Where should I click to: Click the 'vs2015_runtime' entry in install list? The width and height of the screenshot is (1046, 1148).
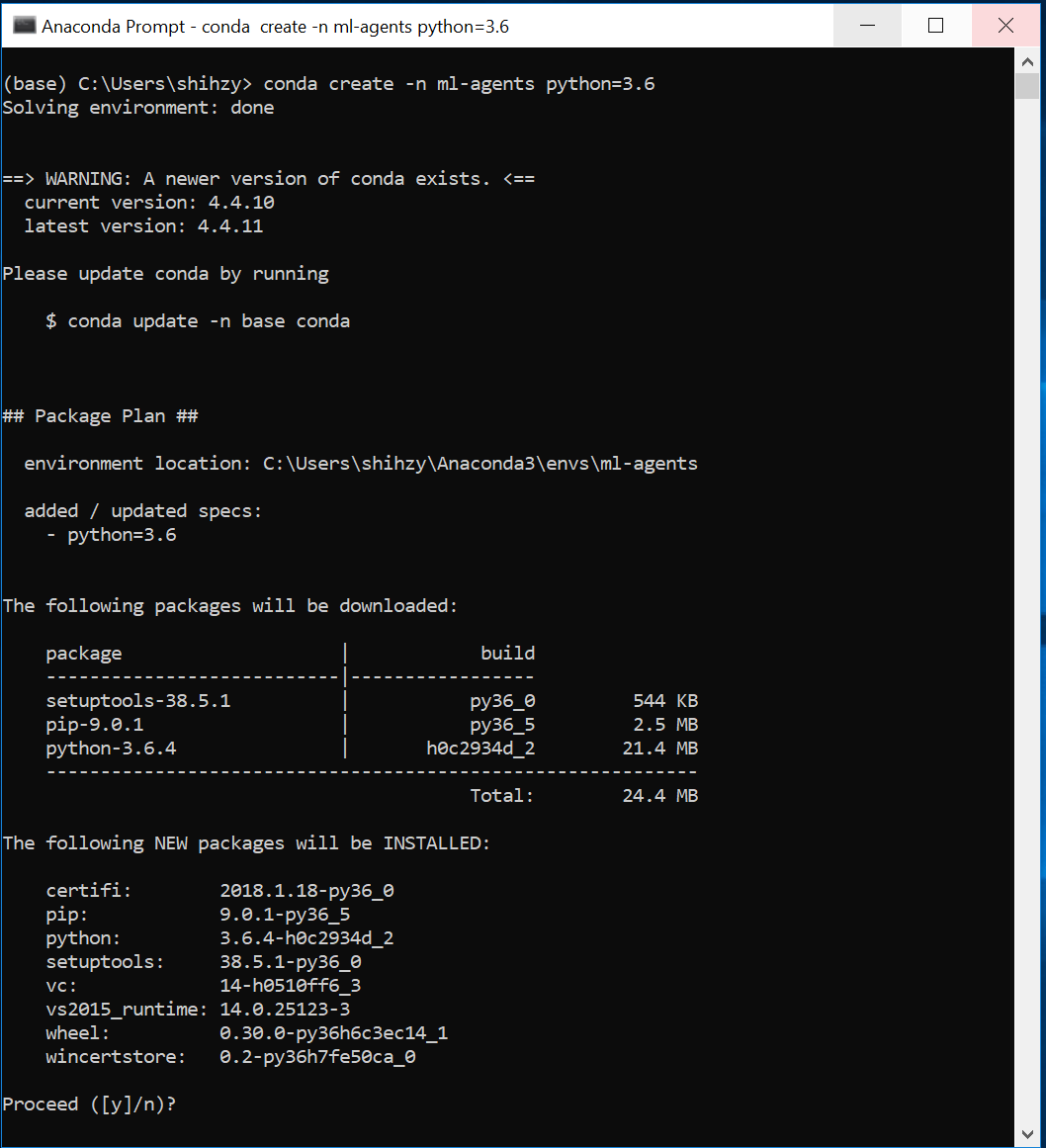point(127,1010)
